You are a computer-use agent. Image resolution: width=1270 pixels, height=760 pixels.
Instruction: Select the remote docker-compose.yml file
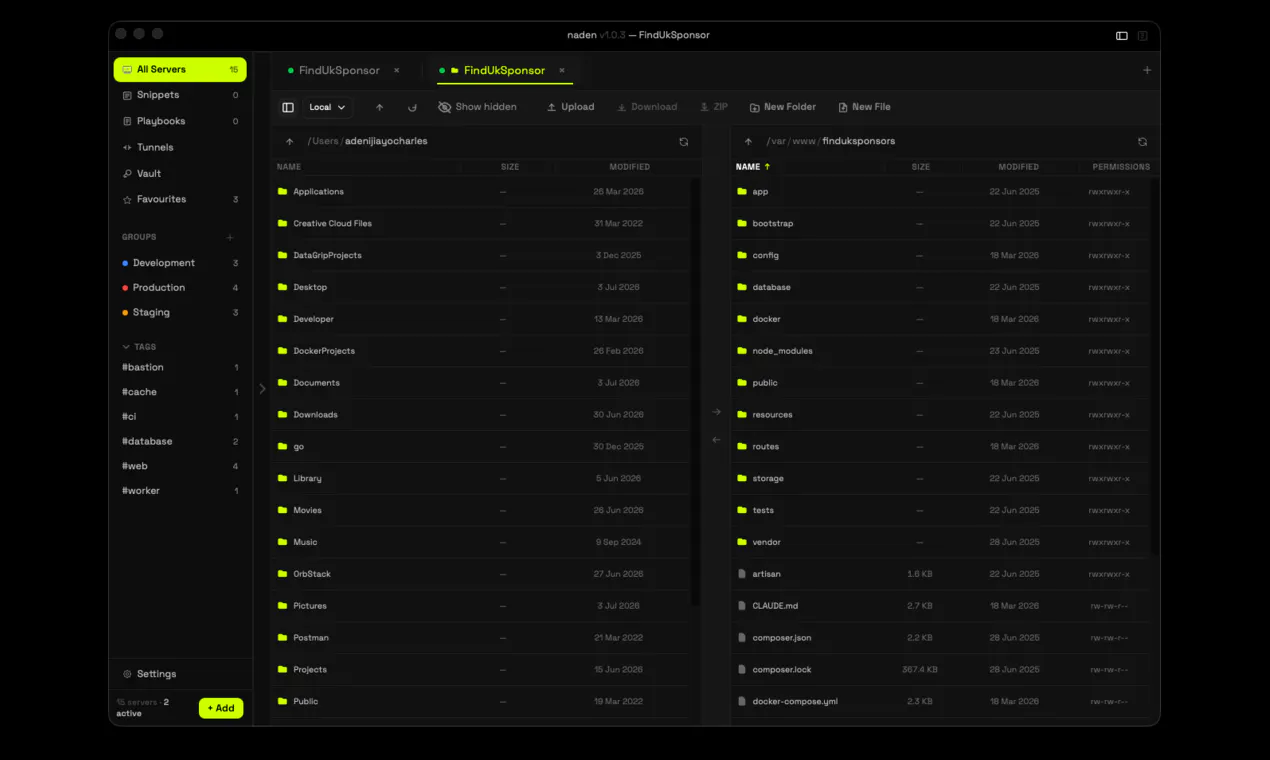click(x=940, y=701)
